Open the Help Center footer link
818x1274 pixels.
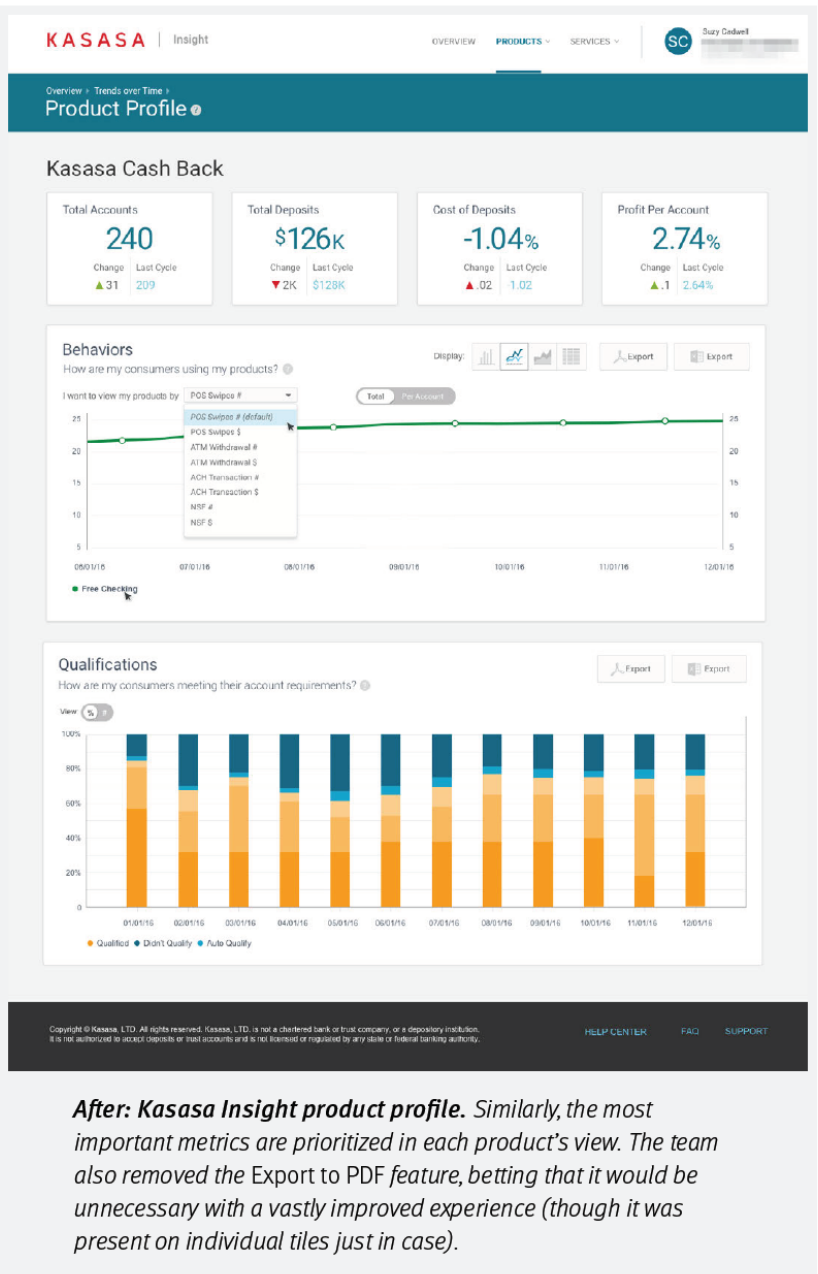coord(615,1031)
